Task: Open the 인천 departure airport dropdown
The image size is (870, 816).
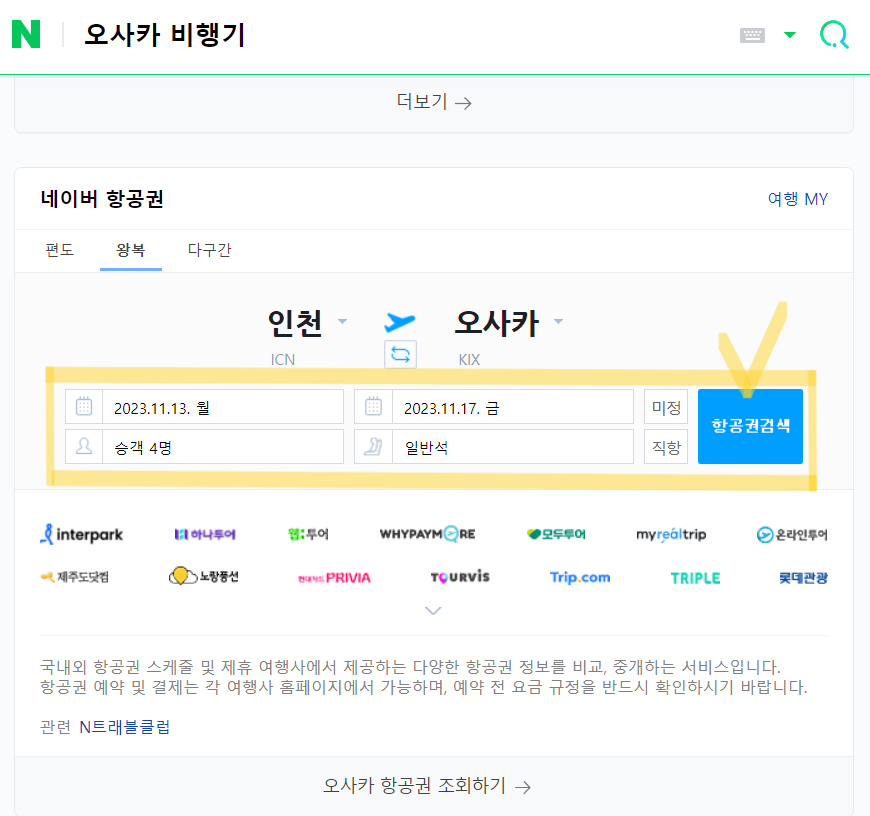Action: click(307, 323)
